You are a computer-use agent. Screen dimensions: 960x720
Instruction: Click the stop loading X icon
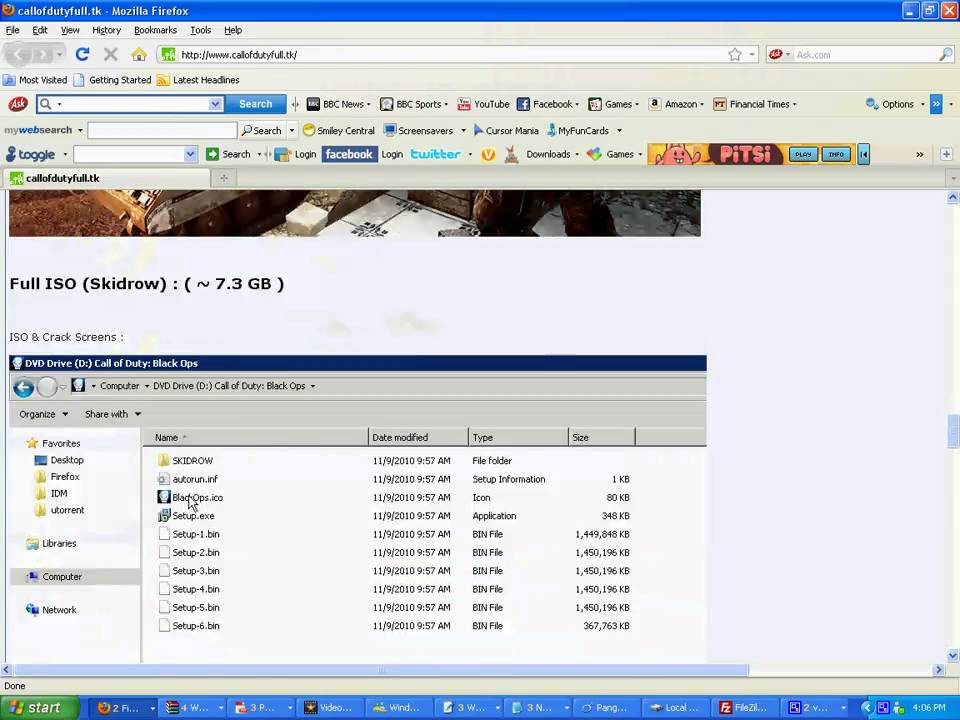coord(111,54)
